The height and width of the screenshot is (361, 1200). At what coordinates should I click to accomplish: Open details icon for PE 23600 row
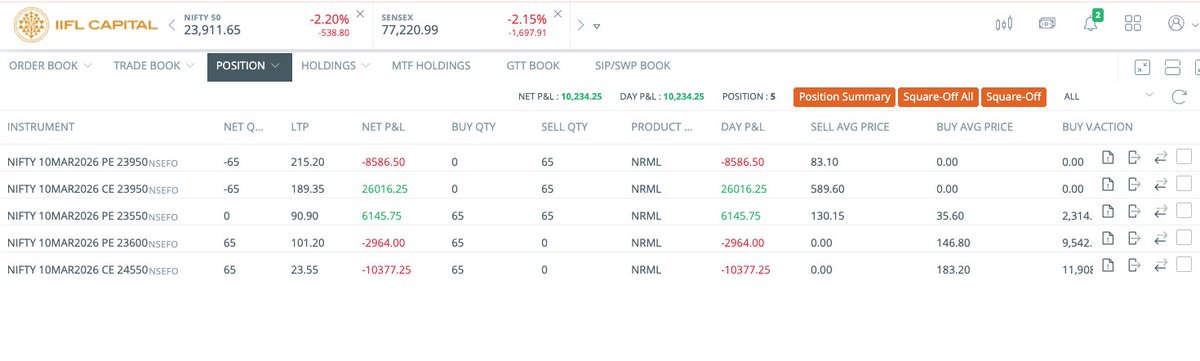click(1108, 237)
